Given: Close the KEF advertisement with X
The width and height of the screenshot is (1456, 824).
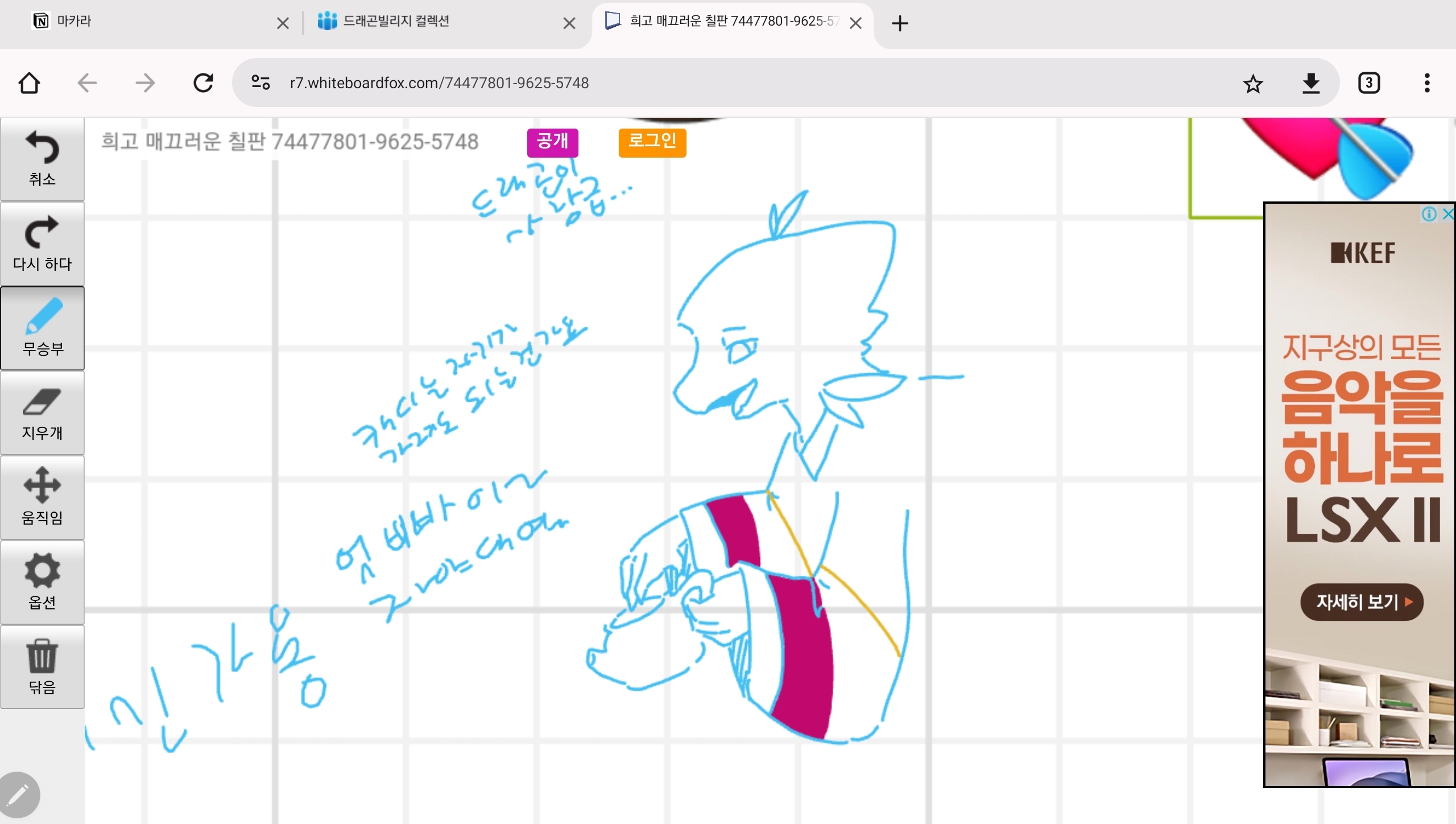Looking at the screenshot, I should click(x=1447, y=214).
